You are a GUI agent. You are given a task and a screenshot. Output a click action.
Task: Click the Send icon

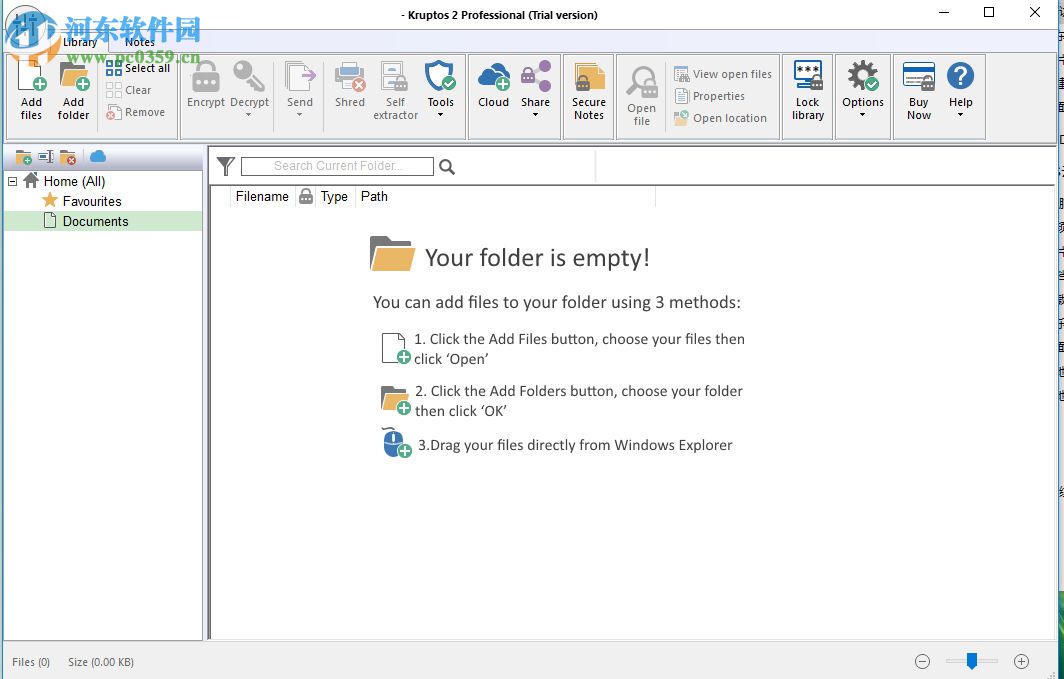pyautogui.click(x=300, y=76)
